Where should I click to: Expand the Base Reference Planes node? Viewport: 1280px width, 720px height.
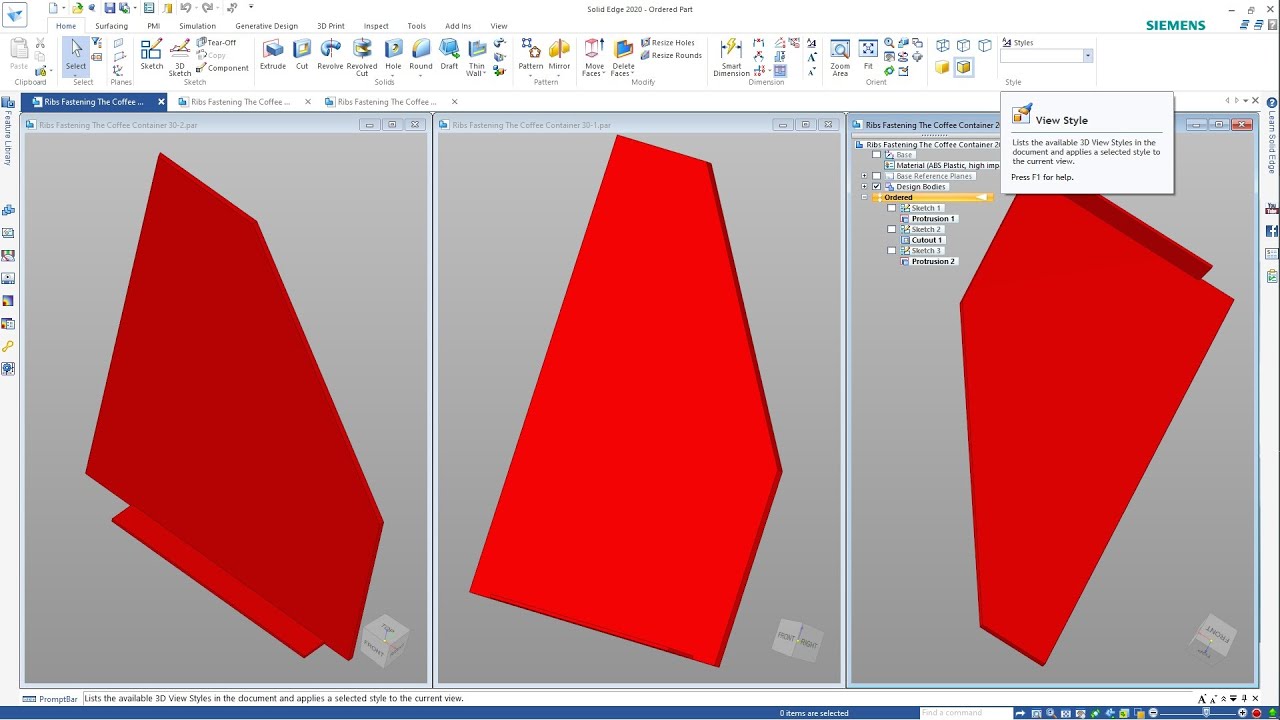[864, 176]
